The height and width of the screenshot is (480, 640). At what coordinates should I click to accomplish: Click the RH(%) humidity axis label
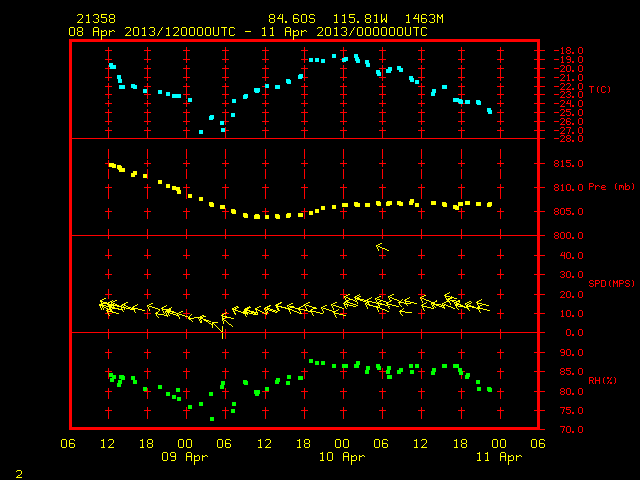pyautogui.click(x=602, y=381)
